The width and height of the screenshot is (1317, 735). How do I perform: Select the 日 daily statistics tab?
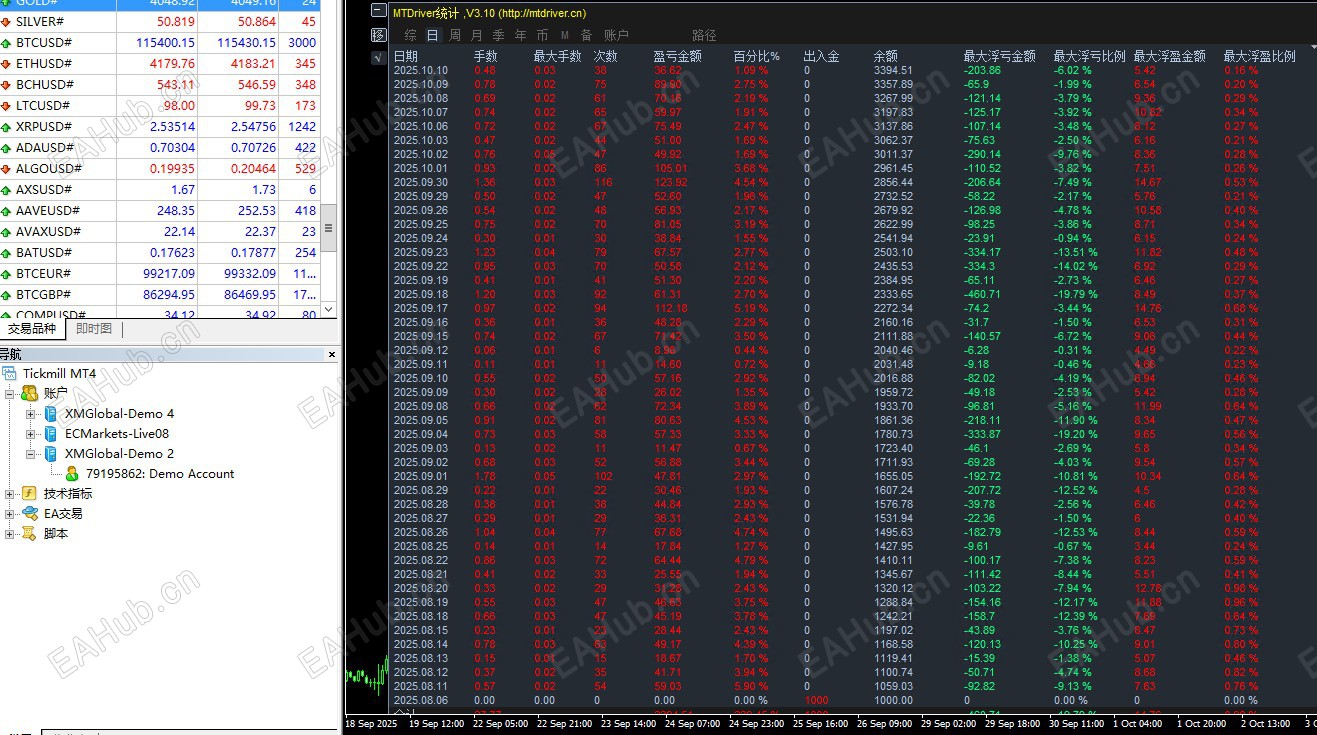[432, 35]
